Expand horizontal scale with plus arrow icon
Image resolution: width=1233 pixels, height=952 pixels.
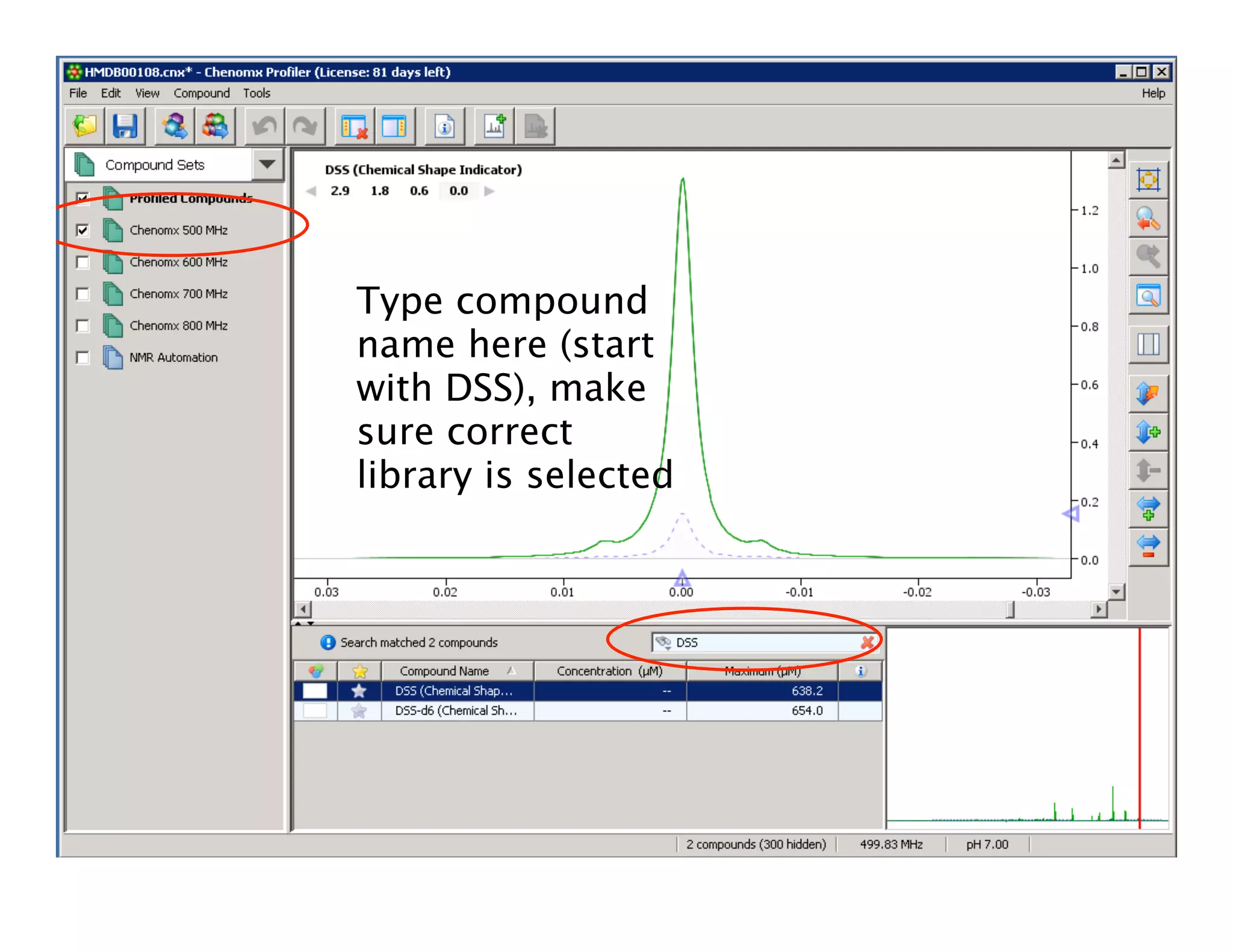tap(1148, 508)
